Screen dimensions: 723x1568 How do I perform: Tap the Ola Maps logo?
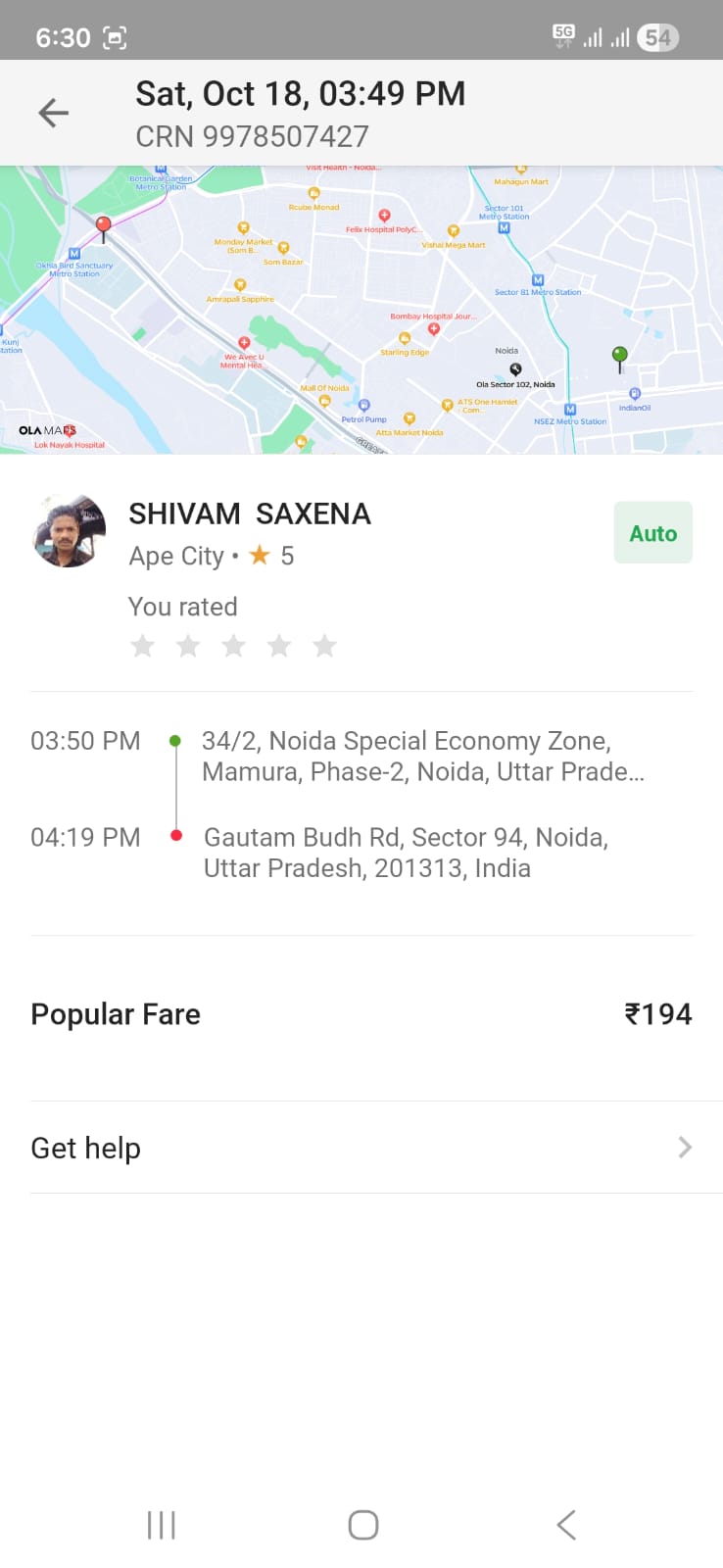coord(47,430)
